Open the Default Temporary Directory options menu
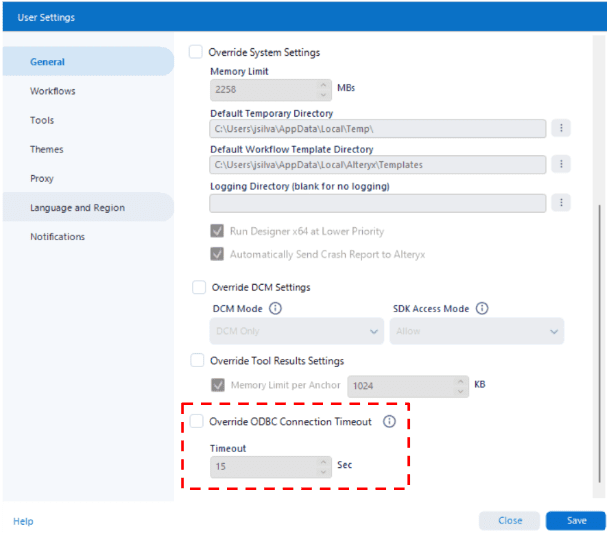 tap(561, 128)
